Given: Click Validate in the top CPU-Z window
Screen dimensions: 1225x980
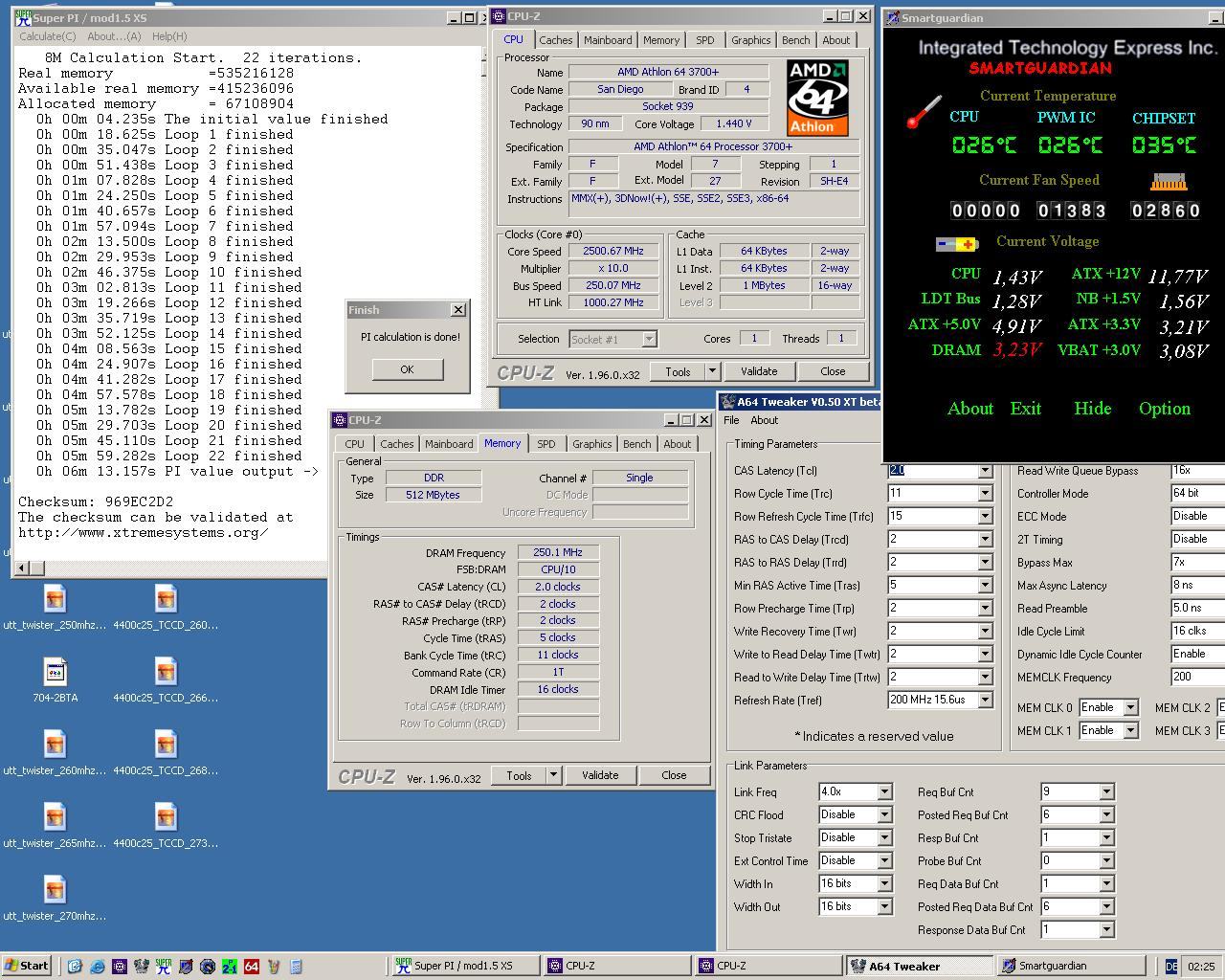Looking at the screenshot, I should coord(759,371).
